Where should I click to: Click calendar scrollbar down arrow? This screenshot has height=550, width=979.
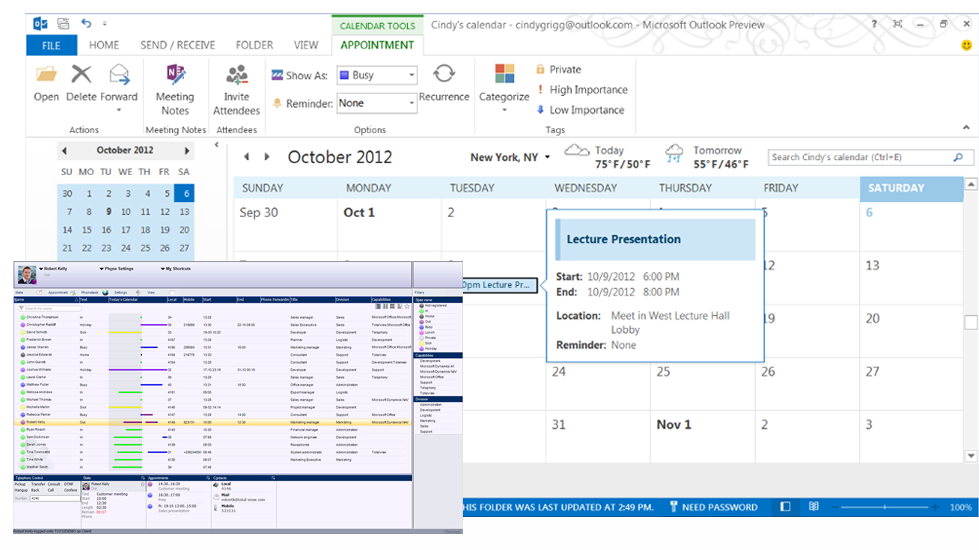[x=971, y=456]
